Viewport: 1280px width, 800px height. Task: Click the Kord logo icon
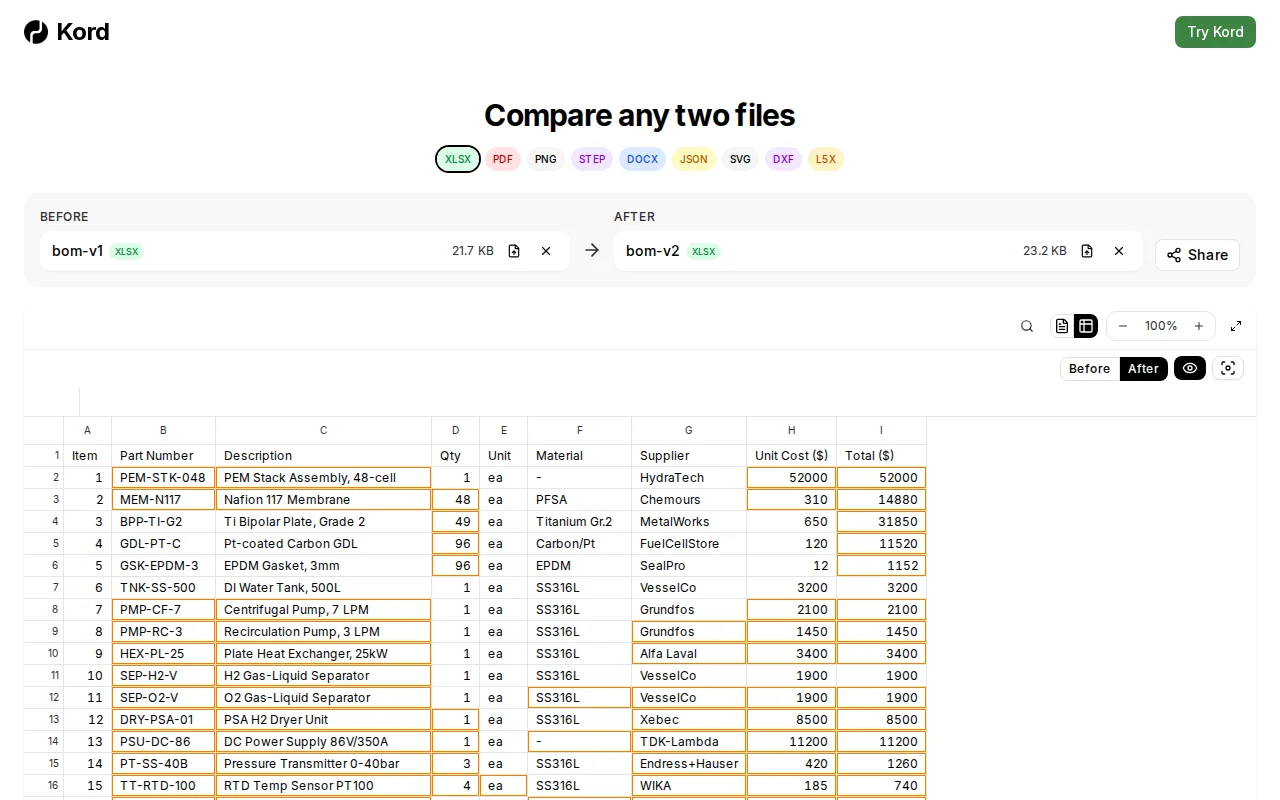pyautogui.click(x=36, y=32)
